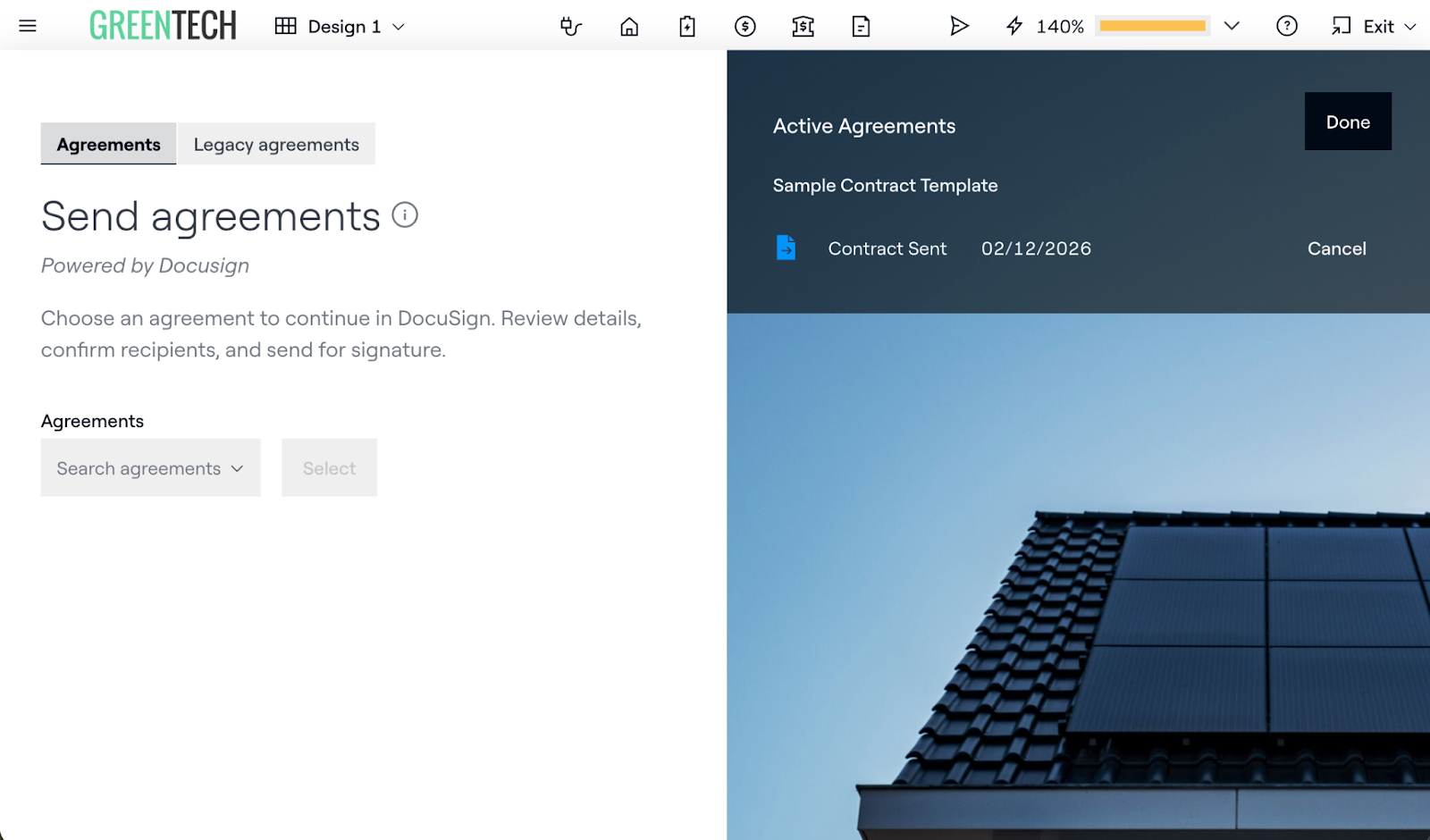Image resolution: width=1430 pixels, height=840 pixels.
Task: Open the document icon in toolbar
Action: click(861, 26)
